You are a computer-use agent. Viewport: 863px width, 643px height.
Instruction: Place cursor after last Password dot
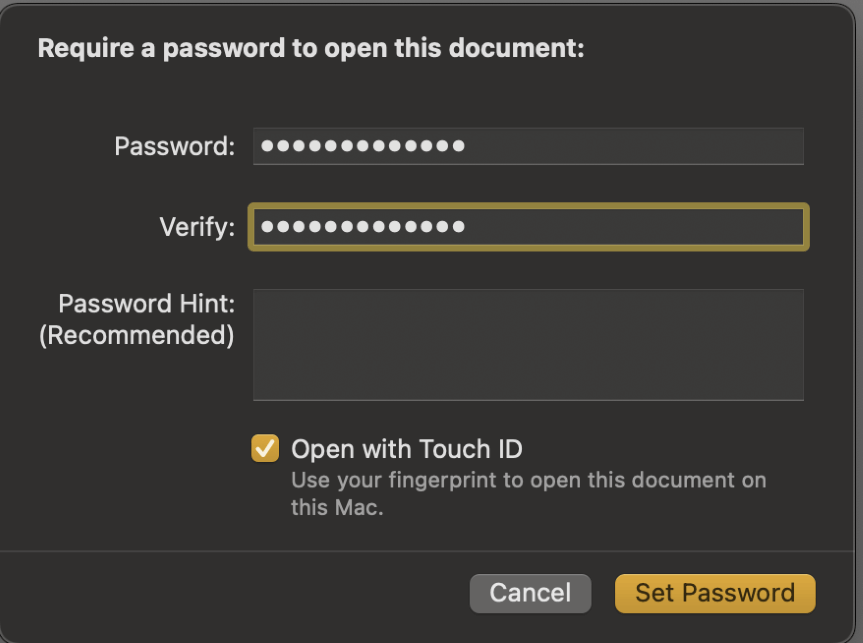tap(468, 146)
